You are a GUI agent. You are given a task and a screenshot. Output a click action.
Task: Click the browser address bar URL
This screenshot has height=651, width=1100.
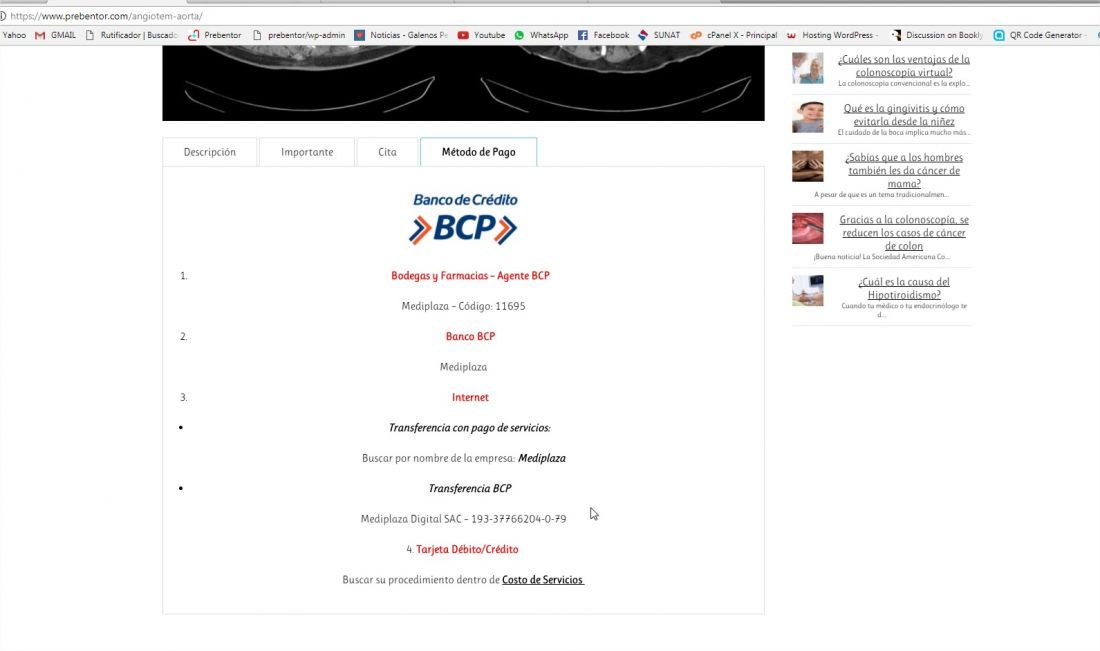(x=107, y=15)
